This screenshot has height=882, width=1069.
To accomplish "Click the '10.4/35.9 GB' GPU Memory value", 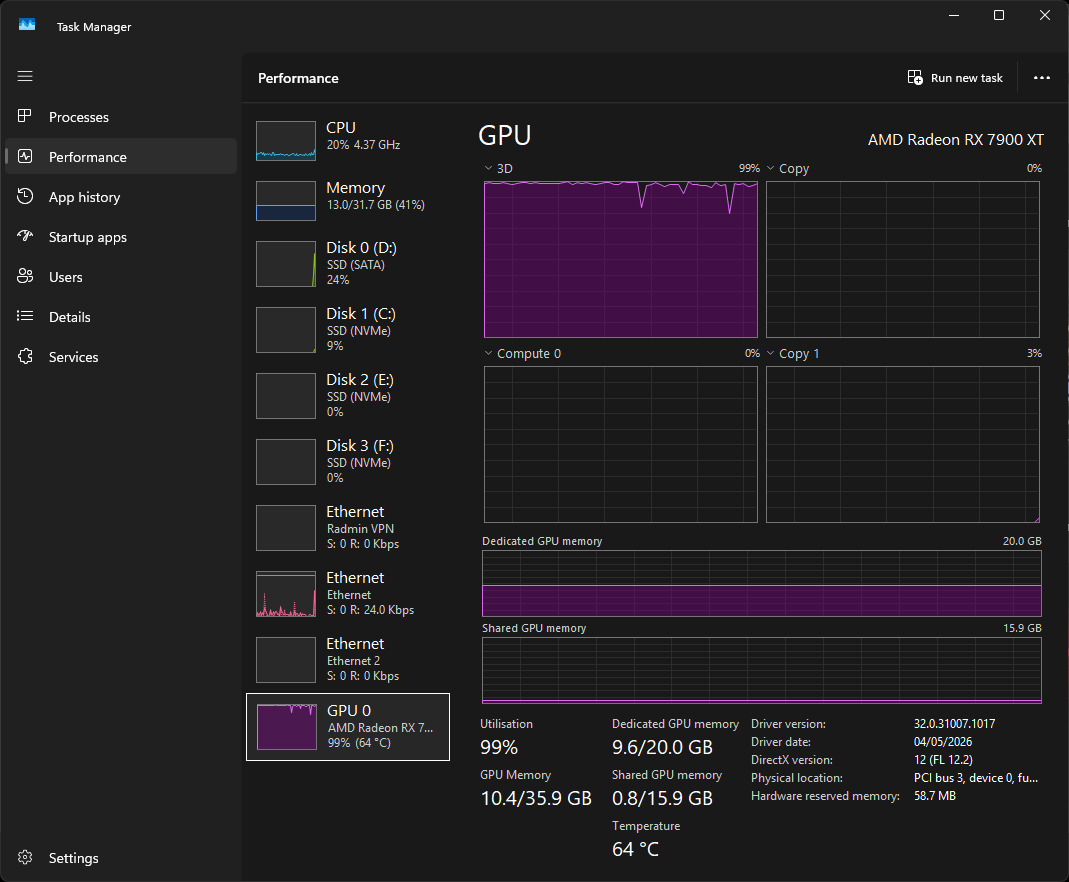I will coord(536,798).
